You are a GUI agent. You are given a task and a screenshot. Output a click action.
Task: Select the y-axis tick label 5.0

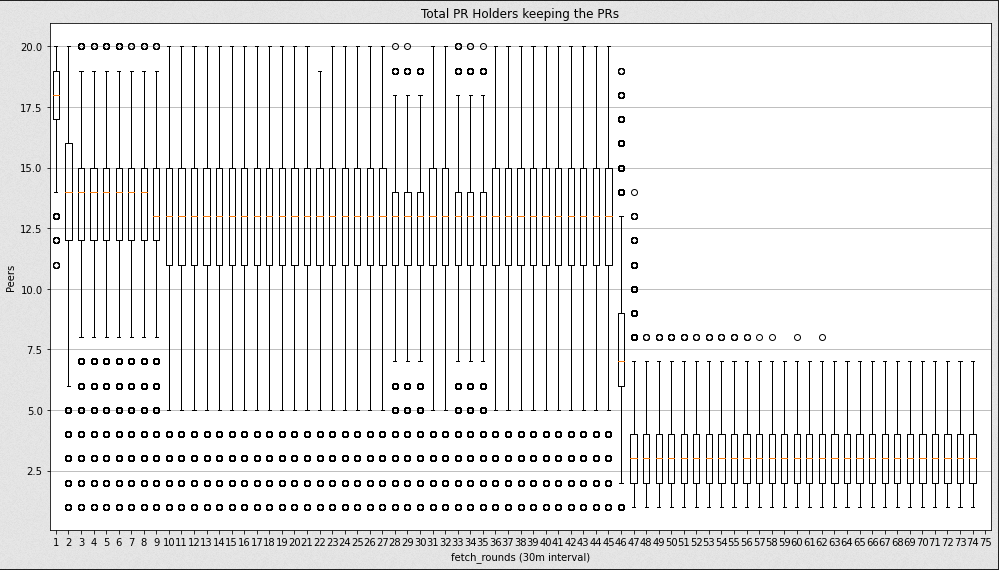[34, 411]
